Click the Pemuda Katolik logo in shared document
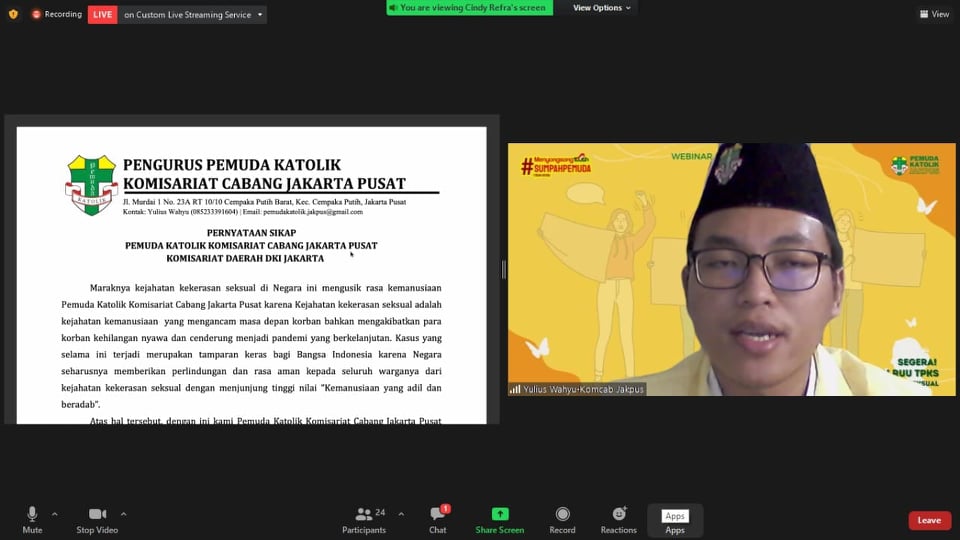Screen dimensions: 960x540 91,185
